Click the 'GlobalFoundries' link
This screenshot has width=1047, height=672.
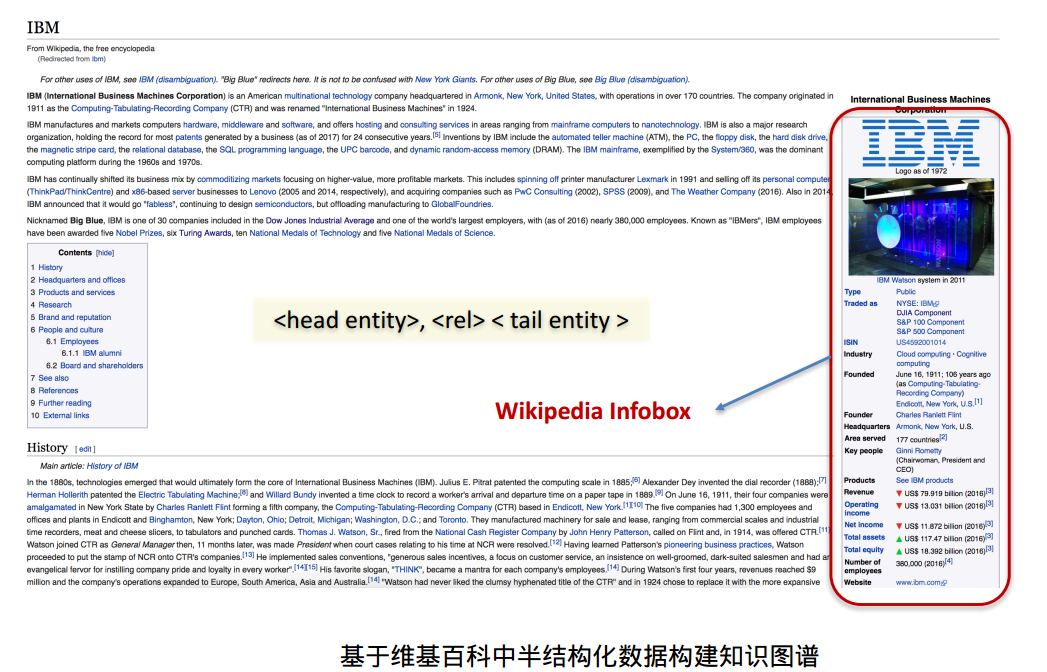[461, 205]
